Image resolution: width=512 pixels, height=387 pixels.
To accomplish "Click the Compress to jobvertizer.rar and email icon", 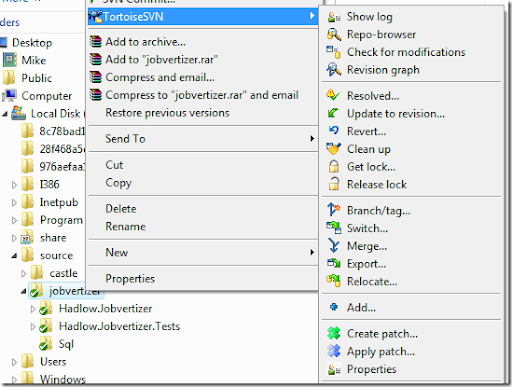I will pyautogui.click(x=96, y=95).
